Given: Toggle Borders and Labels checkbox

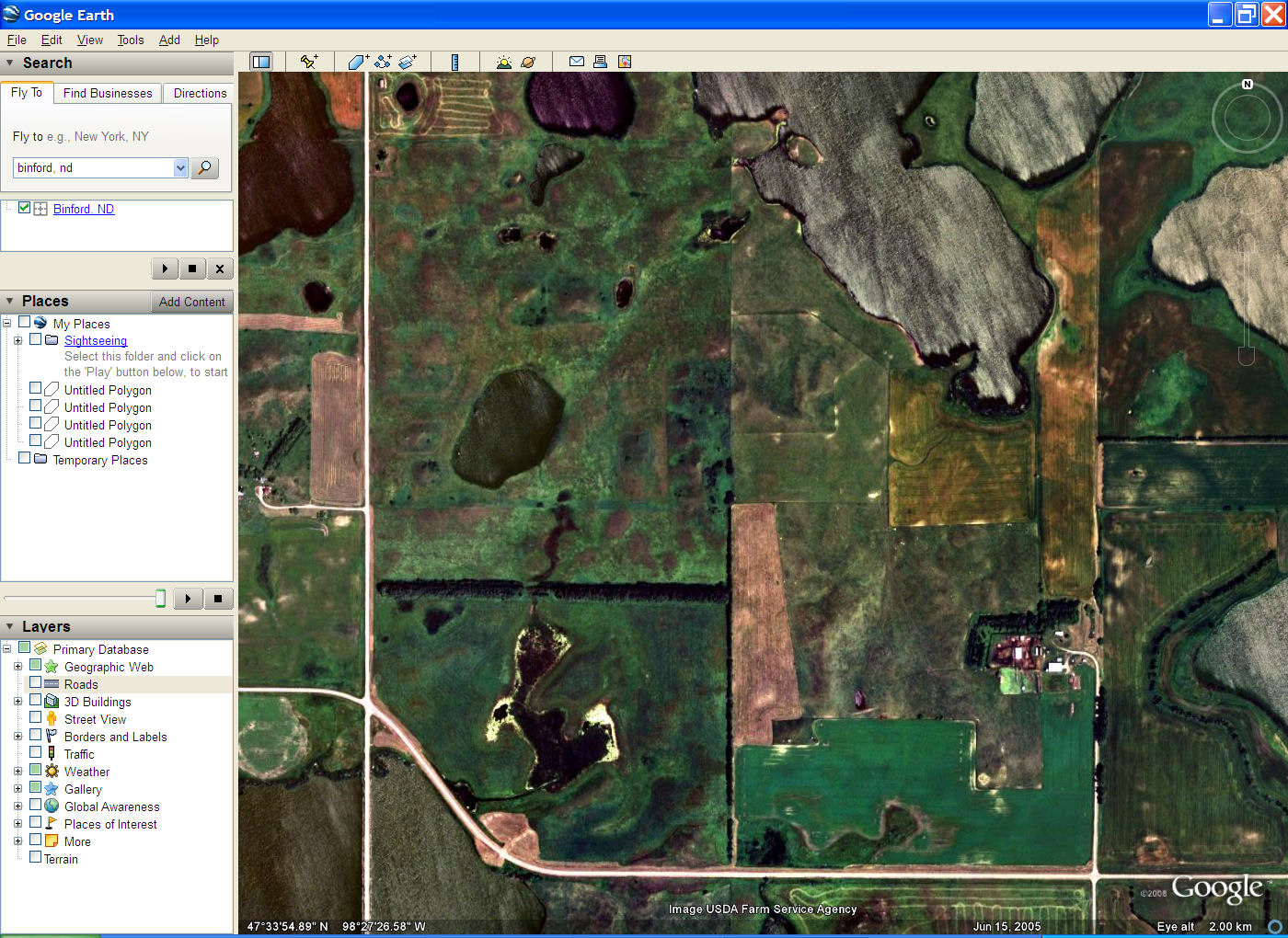Looking at the screenshot, I should (x=35, y=735).
